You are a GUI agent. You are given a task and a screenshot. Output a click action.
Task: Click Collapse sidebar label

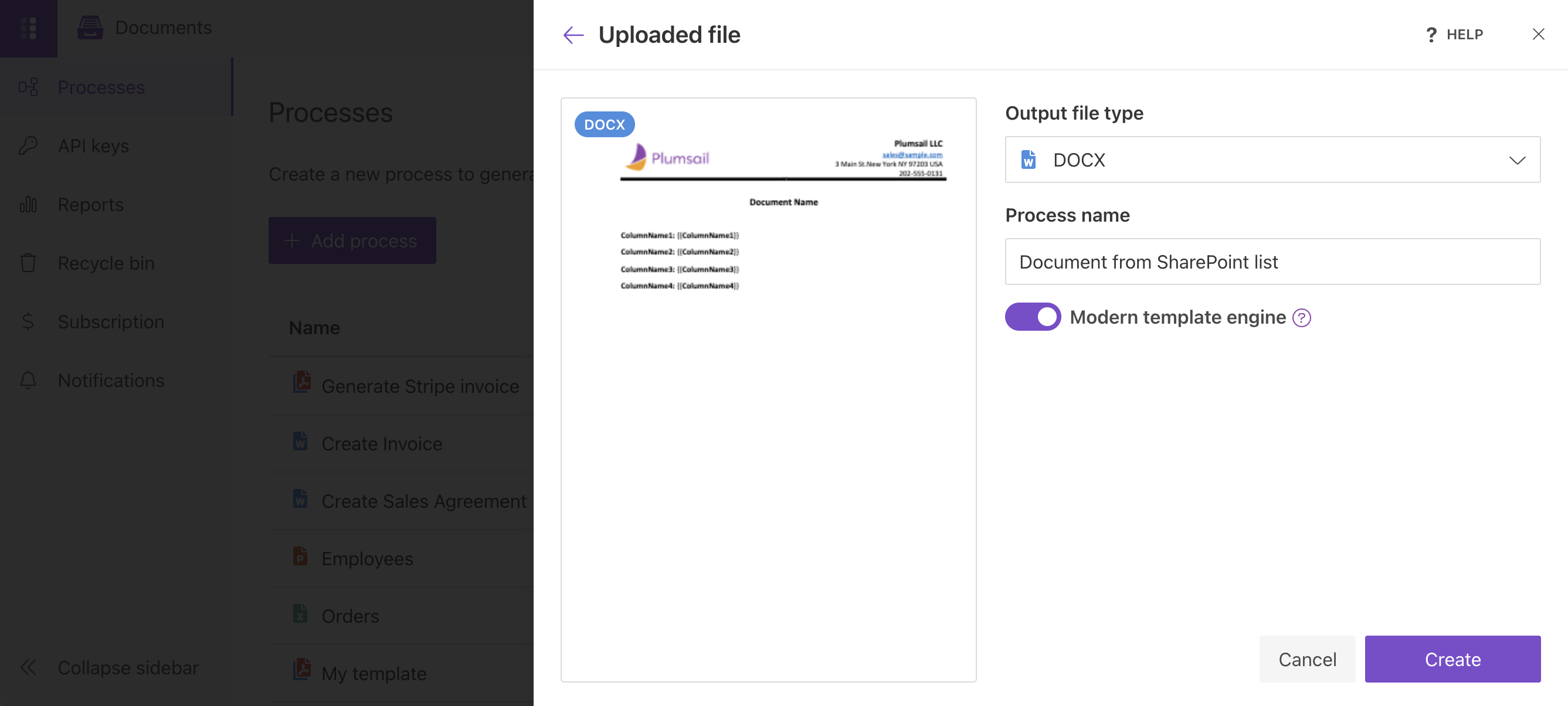click(128, 667)
